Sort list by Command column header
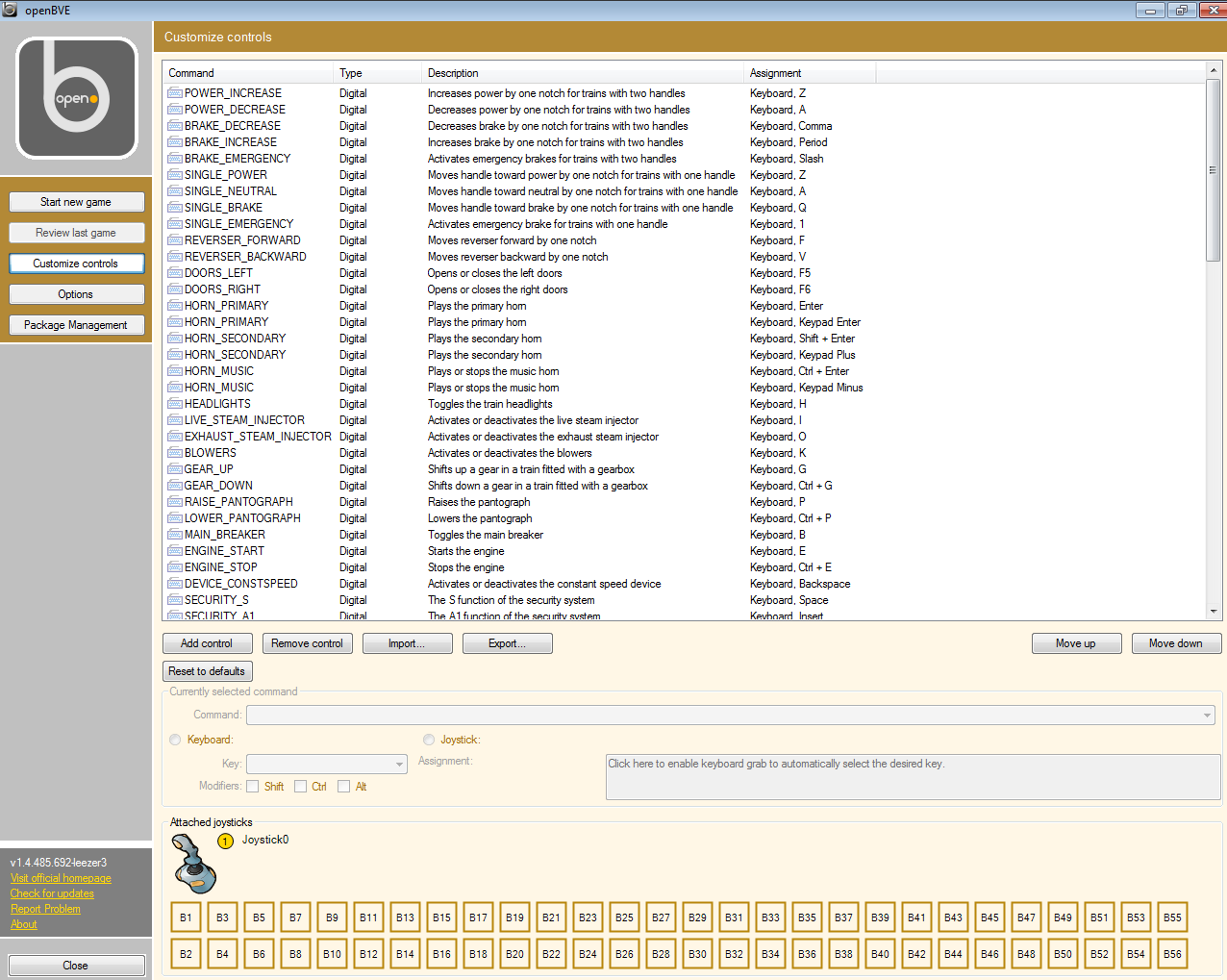 tap(248, 73)
